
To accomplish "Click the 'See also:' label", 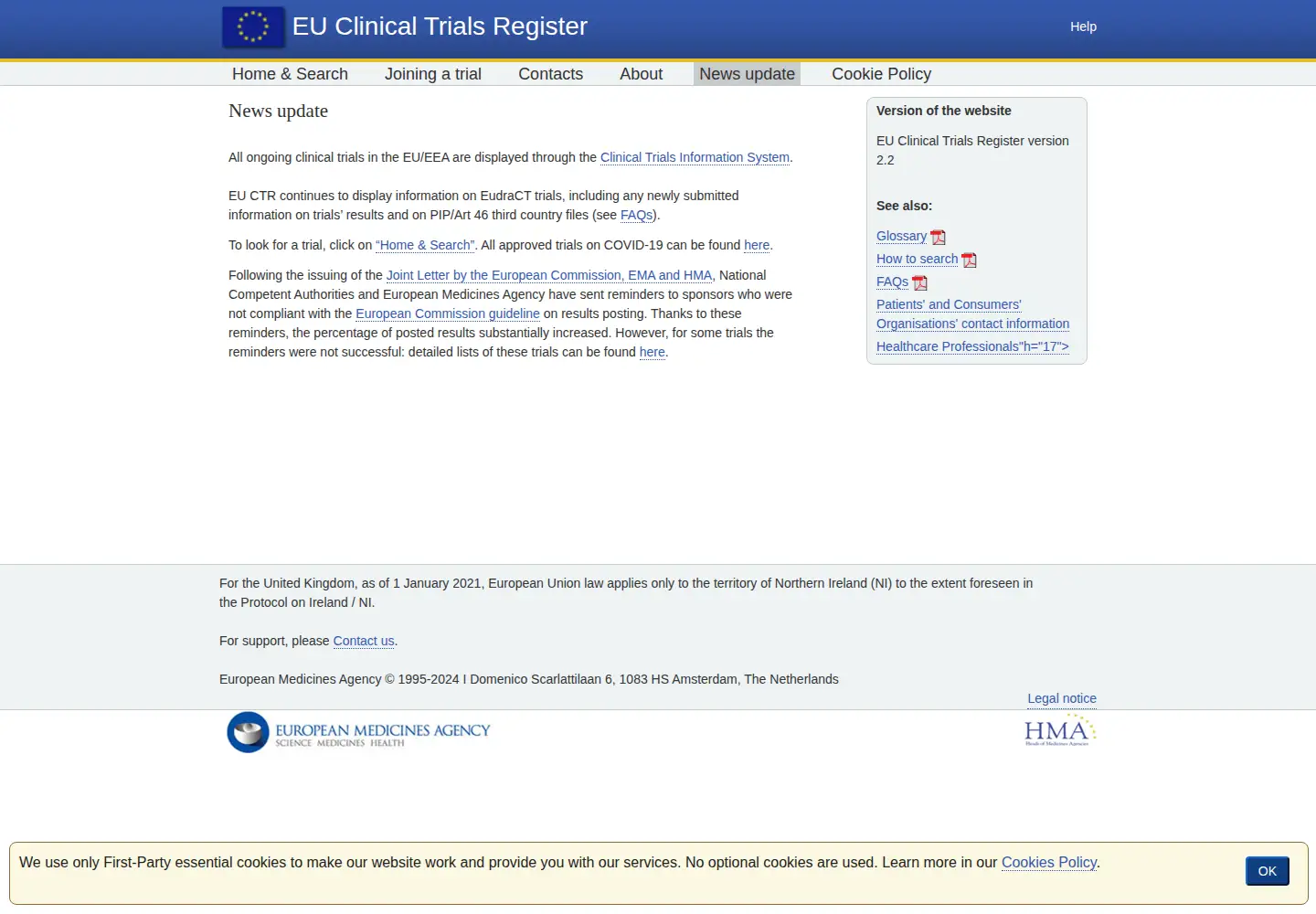I will click(905, 206).
